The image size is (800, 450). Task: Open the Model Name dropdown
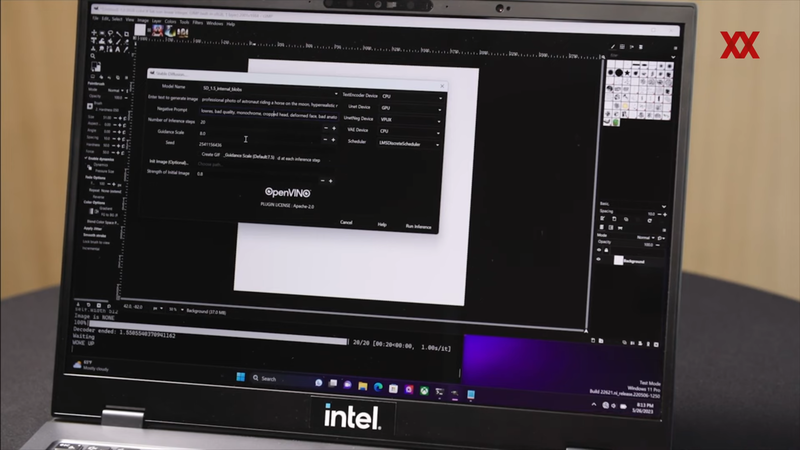[269, 90]
